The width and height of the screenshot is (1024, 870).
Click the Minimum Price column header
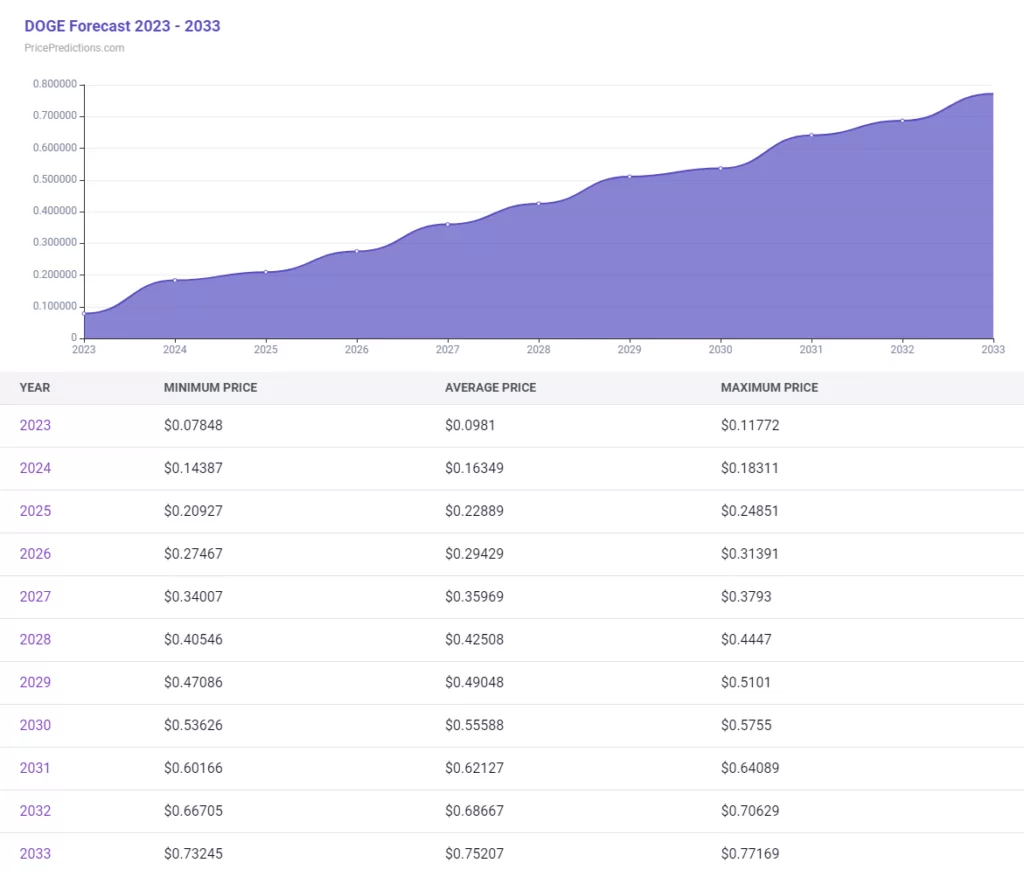click(210, 387)
